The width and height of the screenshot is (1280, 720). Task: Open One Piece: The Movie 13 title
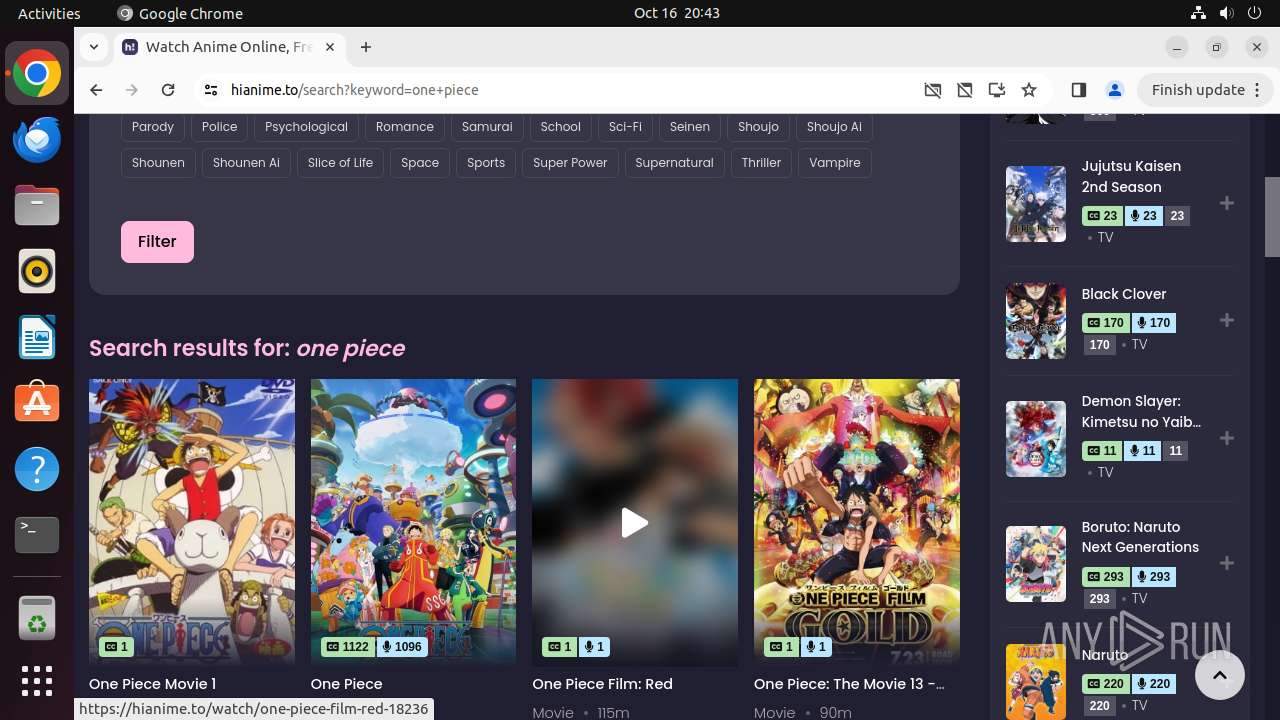(849, 684)
